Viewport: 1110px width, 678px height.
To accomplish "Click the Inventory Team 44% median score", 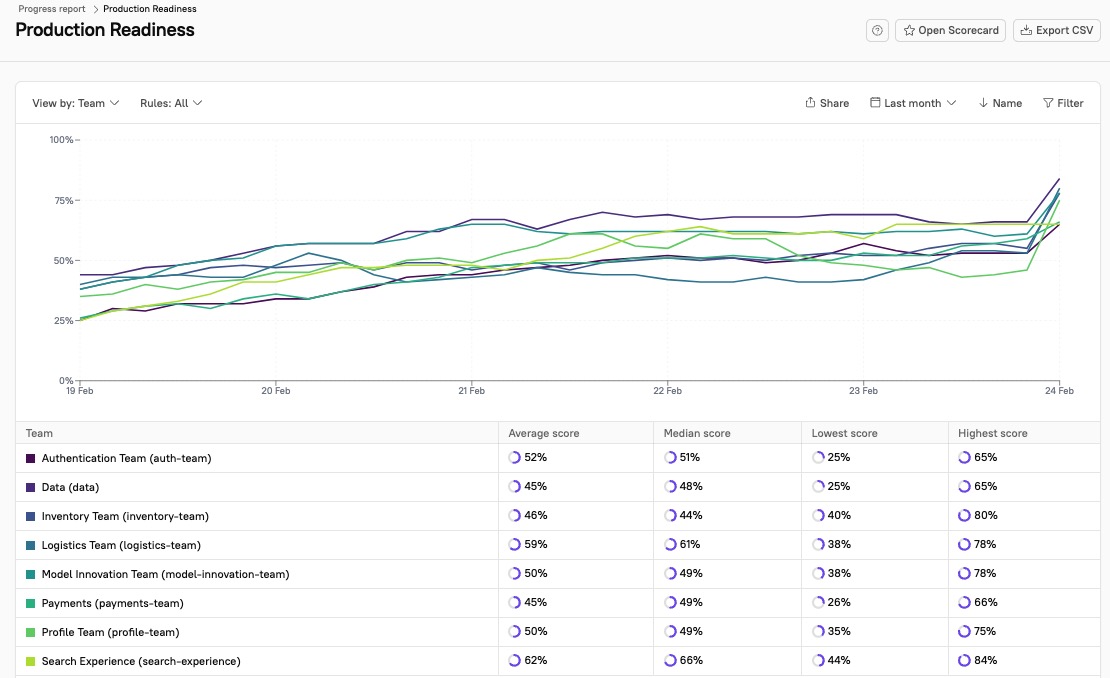I will click(x=691, y=516).
